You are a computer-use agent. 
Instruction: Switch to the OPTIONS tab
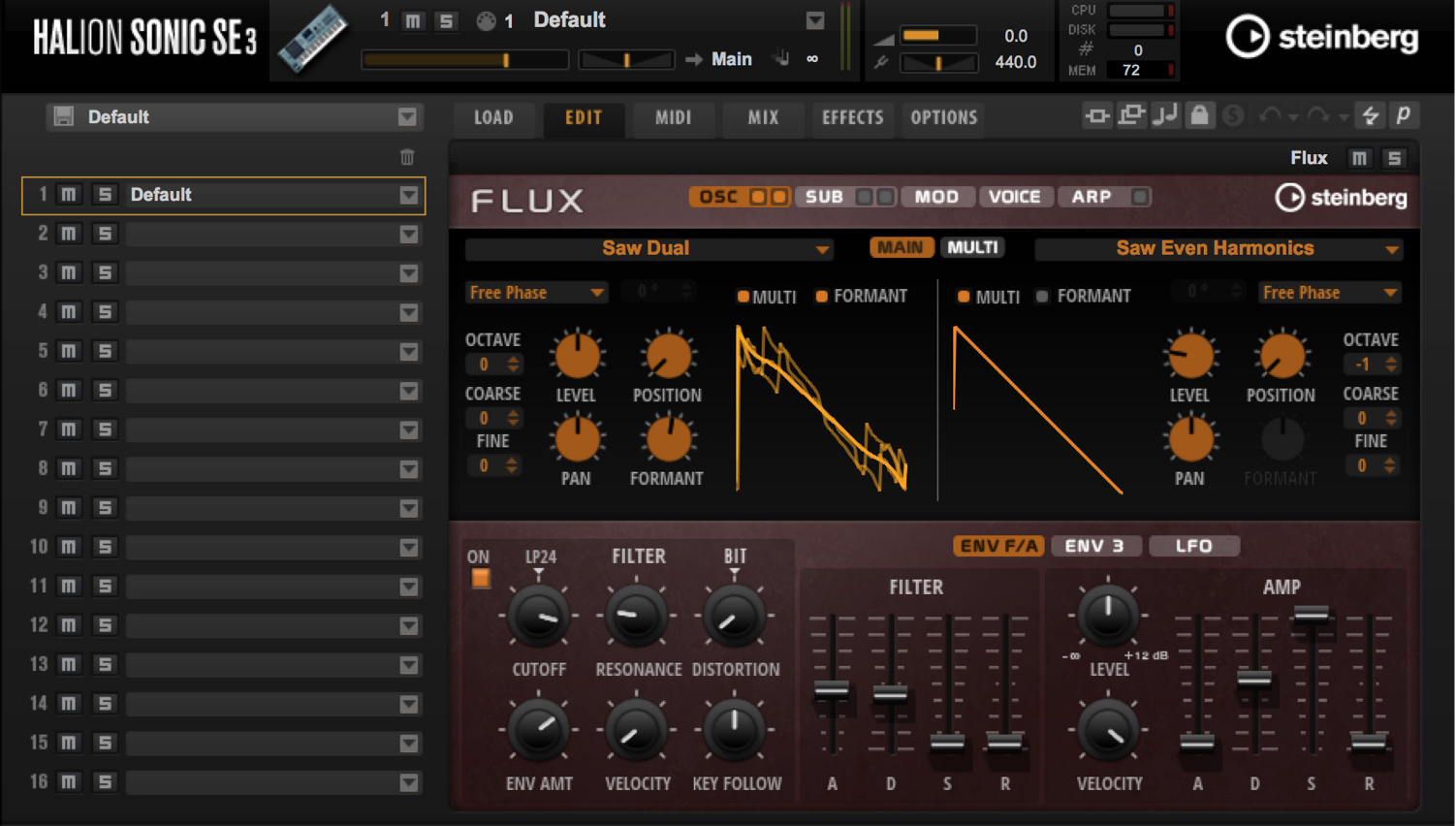(x=943, y=117)
